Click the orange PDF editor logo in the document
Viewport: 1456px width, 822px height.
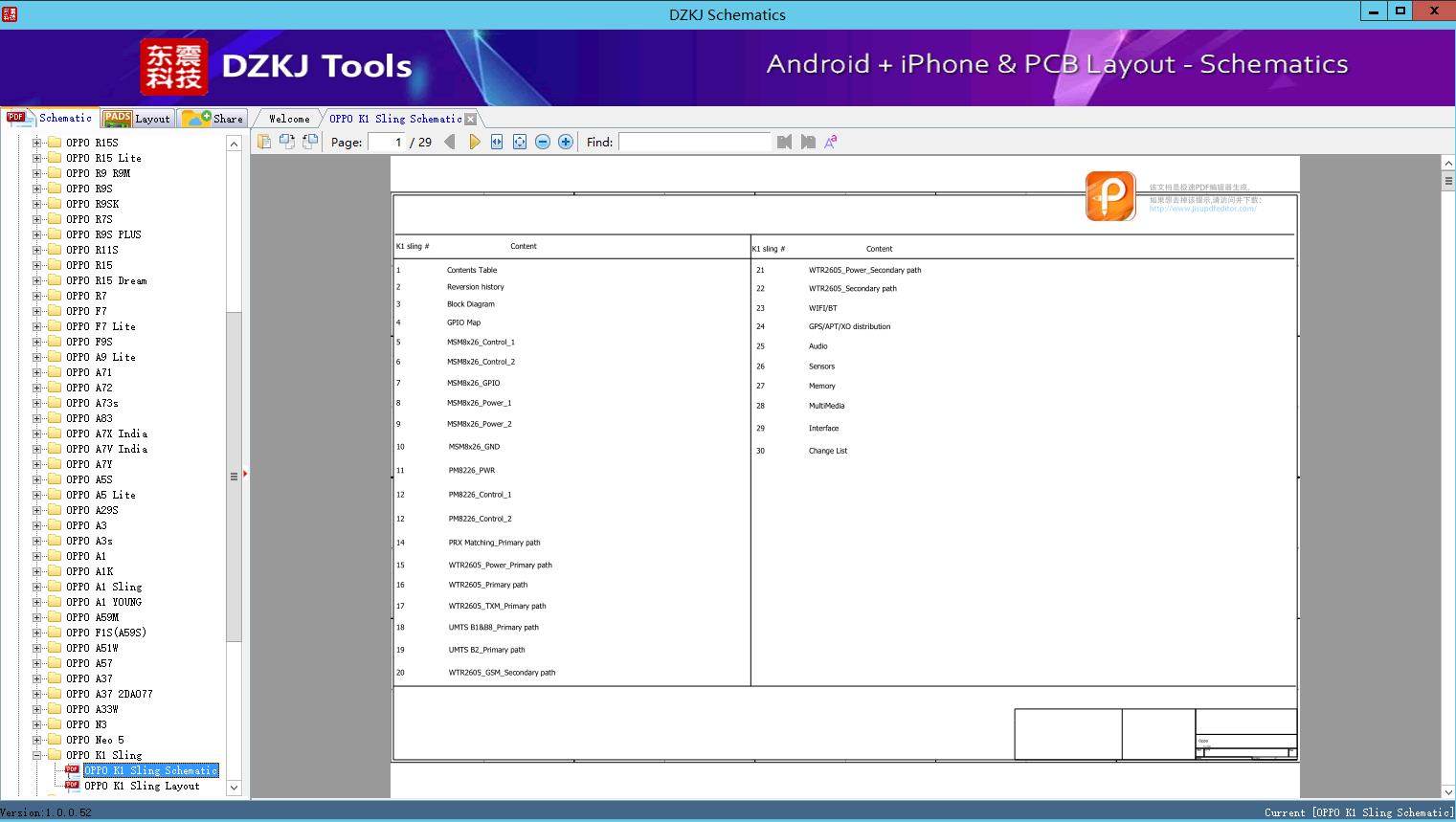tap(1110, 196)
